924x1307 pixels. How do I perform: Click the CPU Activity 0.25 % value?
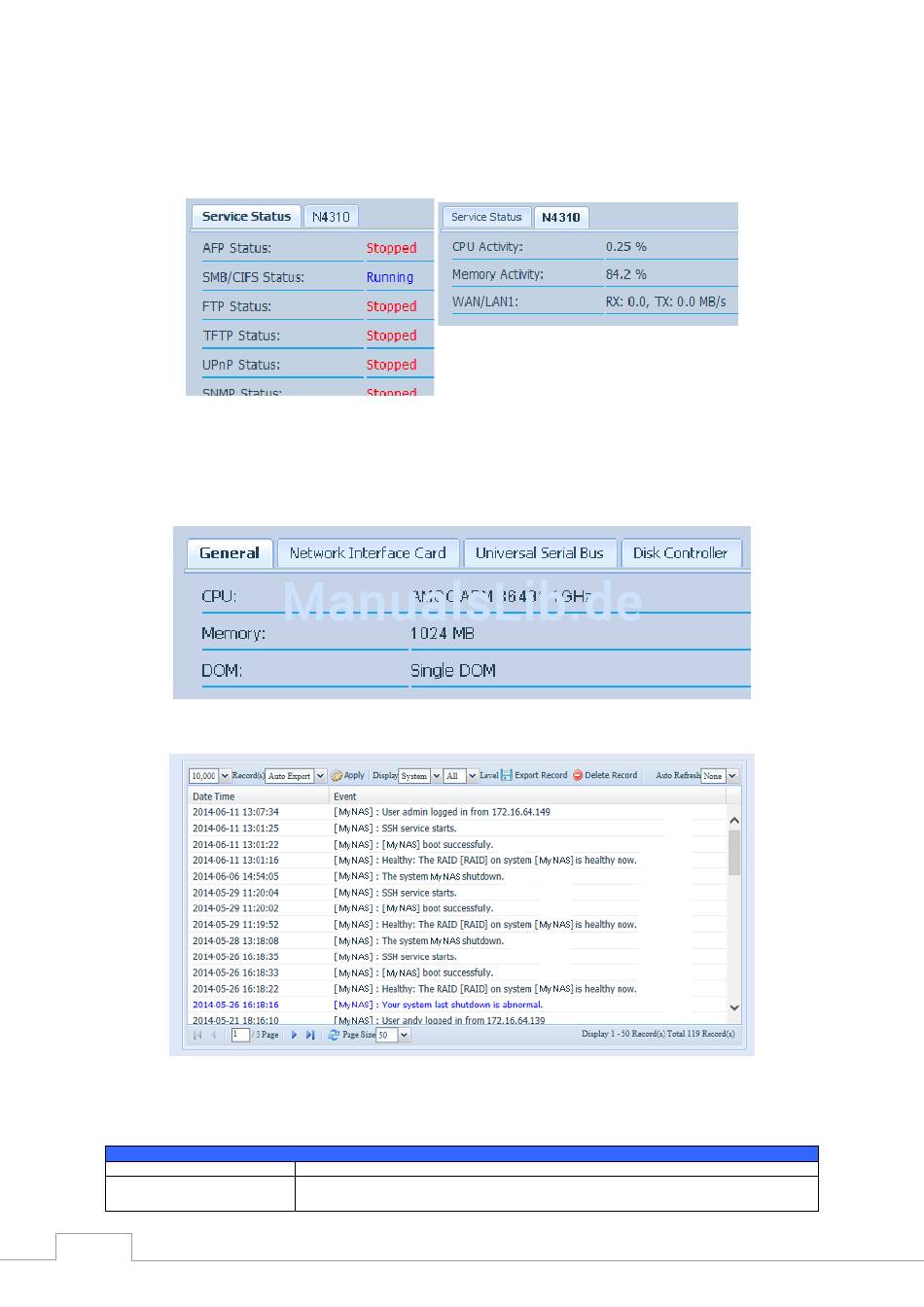626,247
